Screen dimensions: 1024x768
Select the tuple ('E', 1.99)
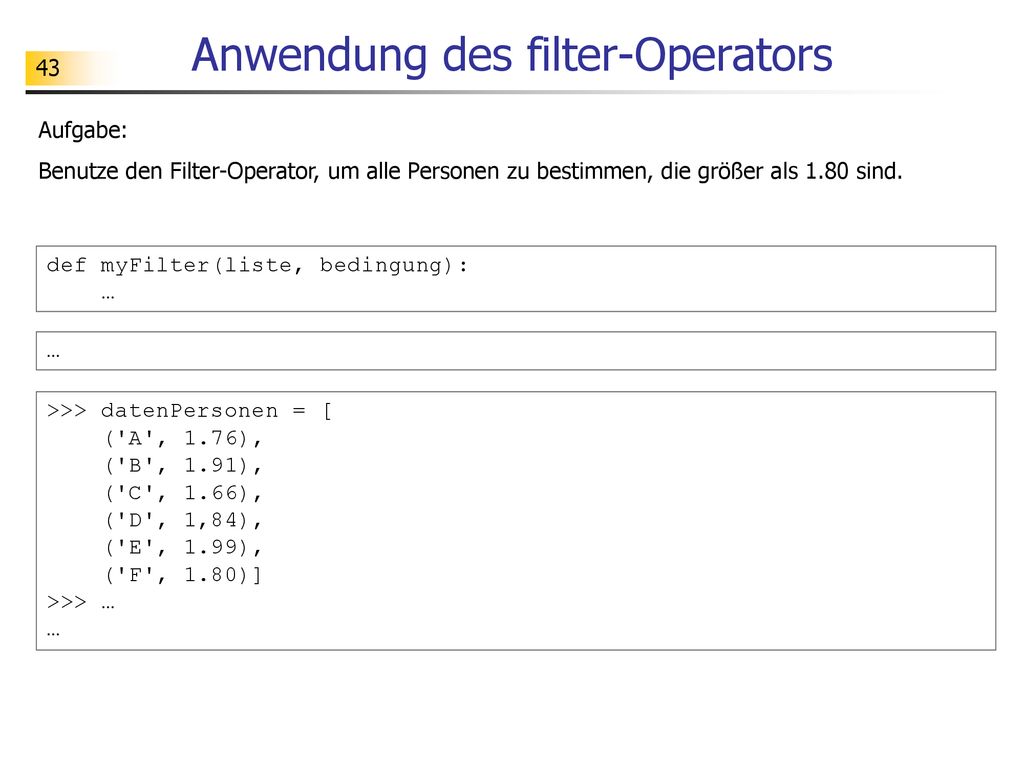[x=183, y=547]
